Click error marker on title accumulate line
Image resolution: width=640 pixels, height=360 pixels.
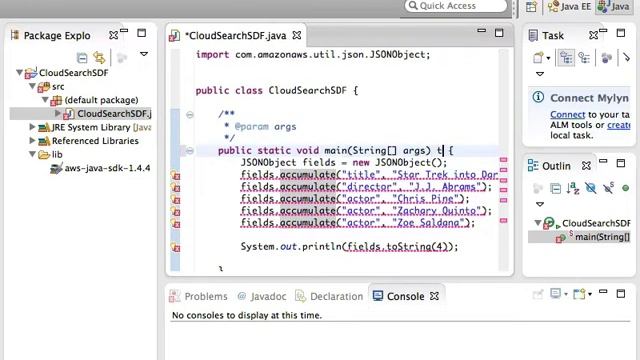pyautogui.click(x=176, y=176)
